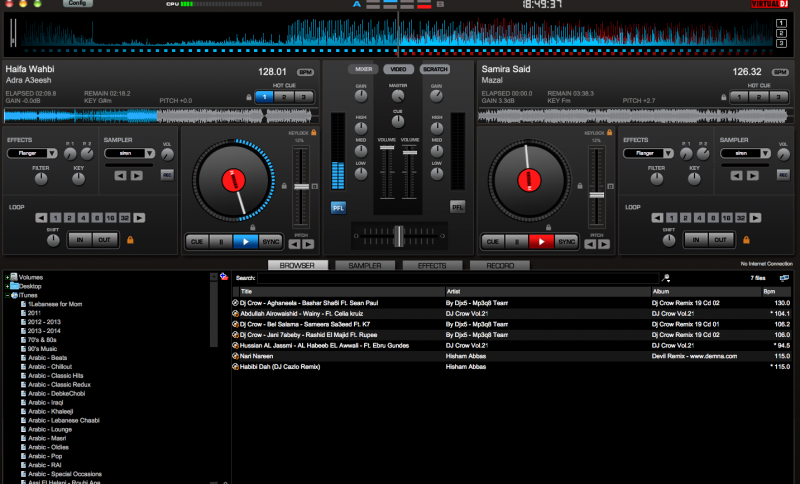The height and width of the screenshot is (484, 800).
Task: Nudge left deck pitch down arrow
Action: [x=294, y=243]
